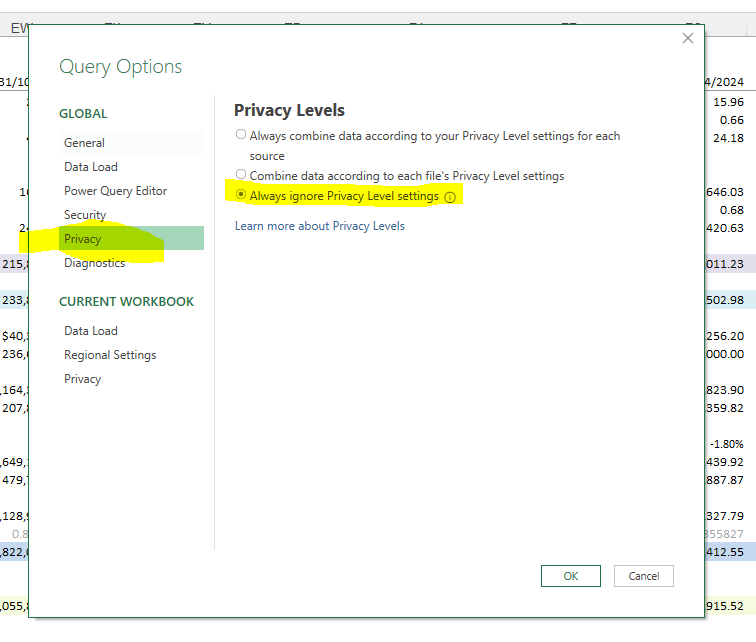Open Data Load under Current Workbook
The height and width of the screenshot is (642, 756).
coord(90,331)
